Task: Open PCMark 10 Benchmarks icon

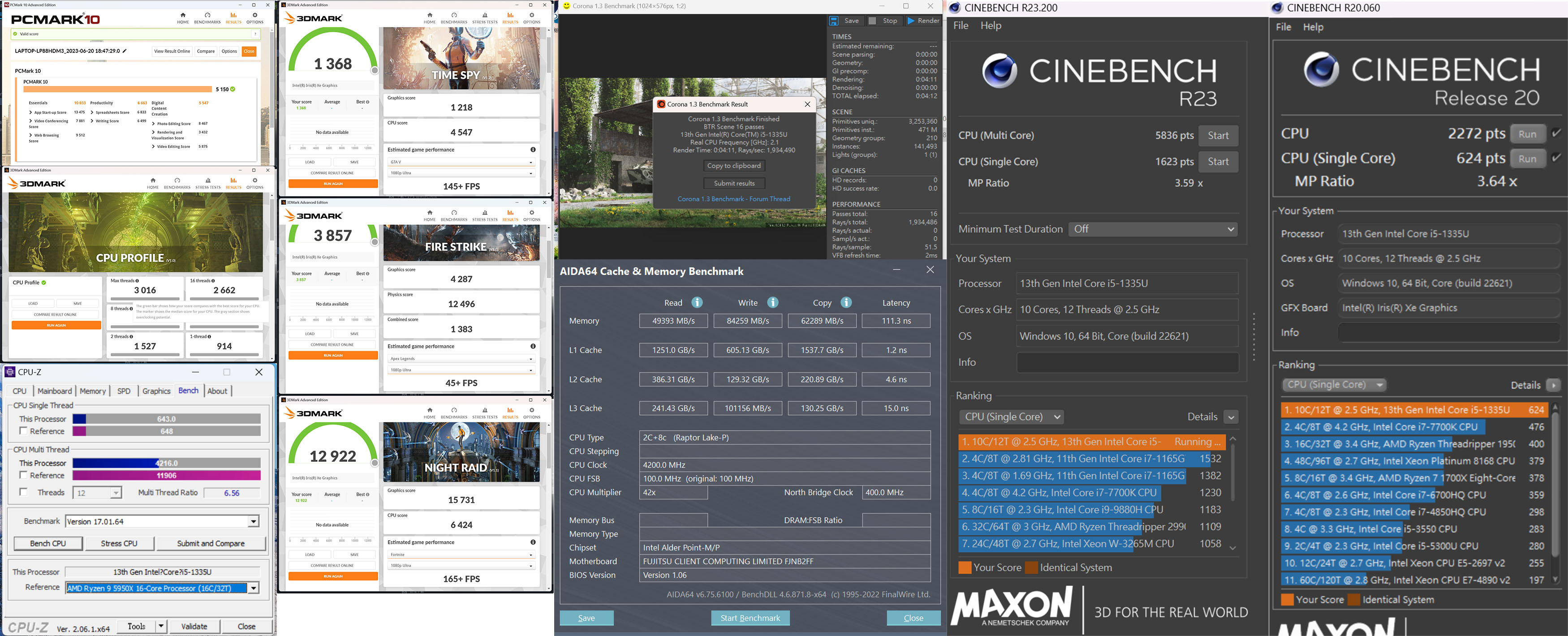Action: [207, 15]
